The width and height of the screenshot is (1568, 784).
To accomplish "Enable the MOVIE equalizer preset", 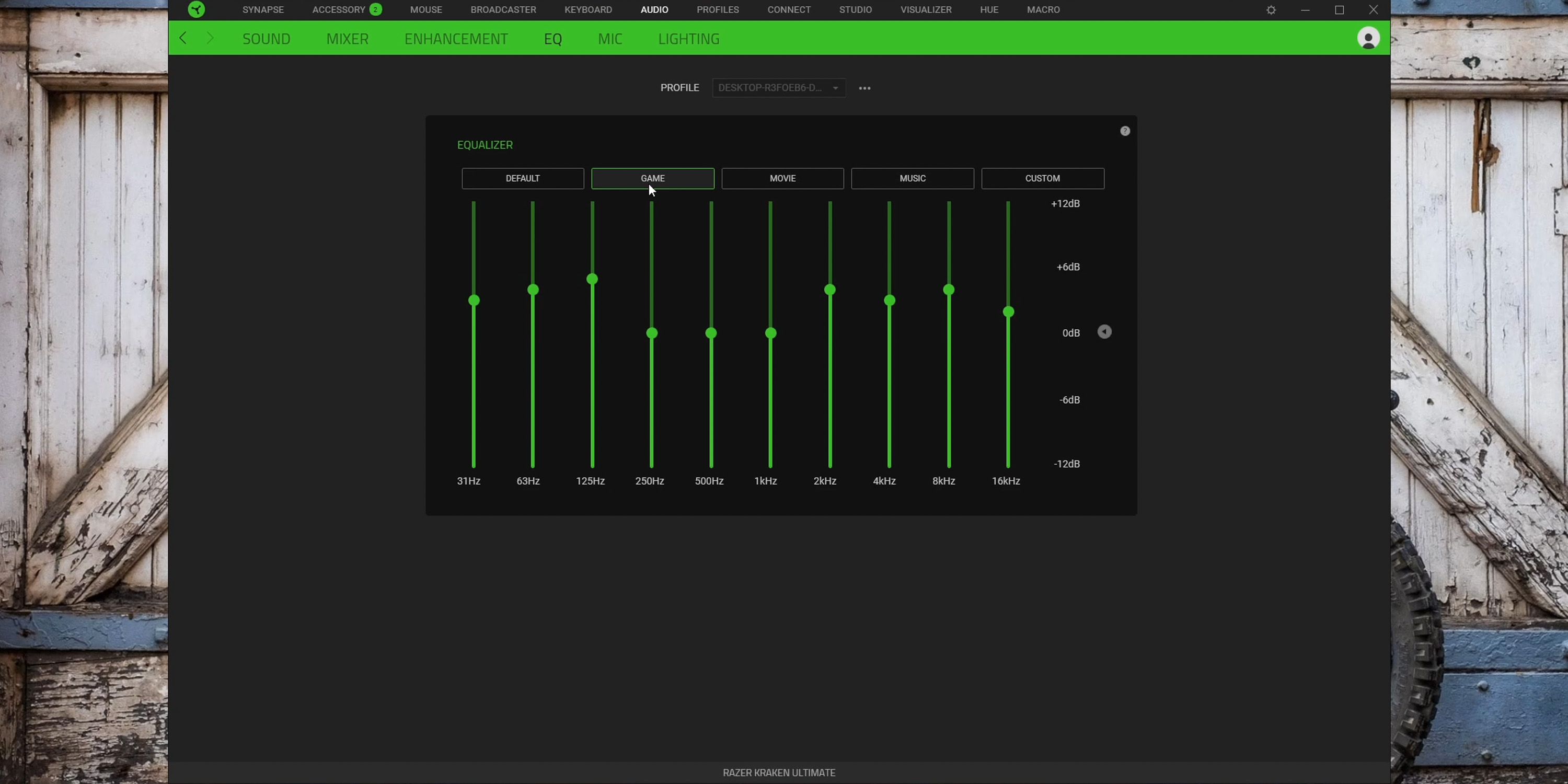I will point(782,178).
